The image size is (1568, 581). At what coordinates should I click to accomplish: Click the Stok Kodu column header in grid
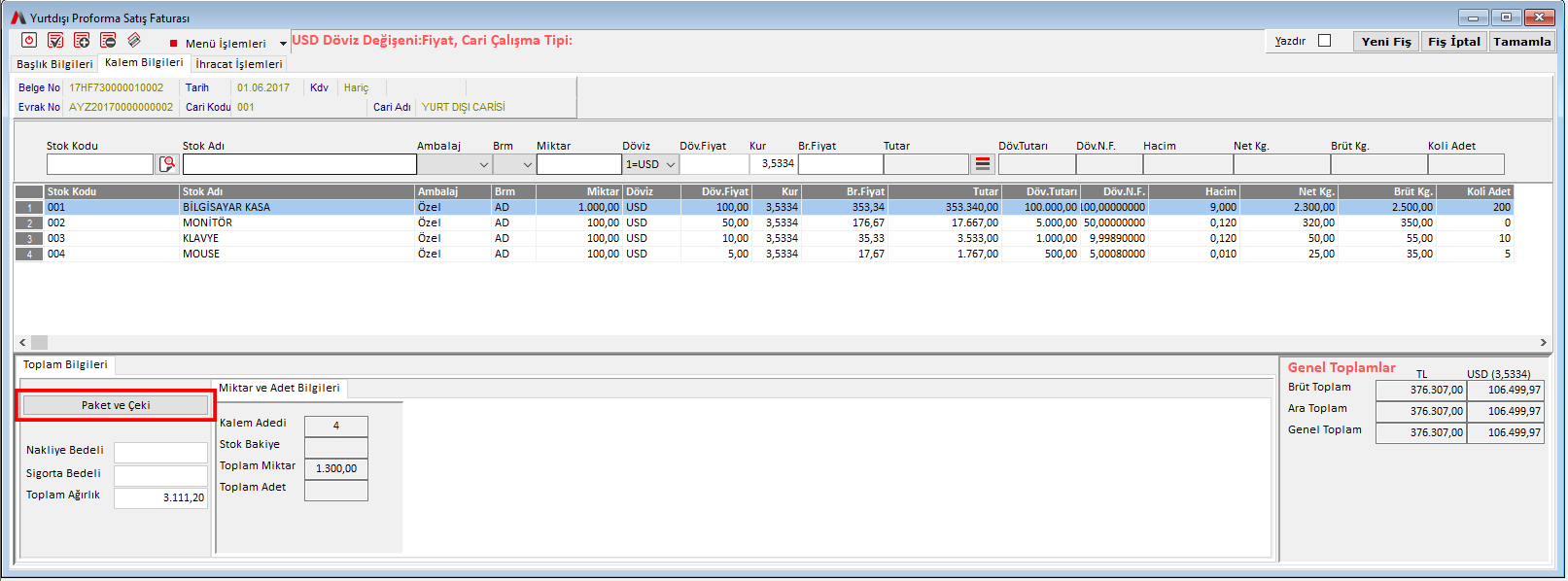[112, 191]
